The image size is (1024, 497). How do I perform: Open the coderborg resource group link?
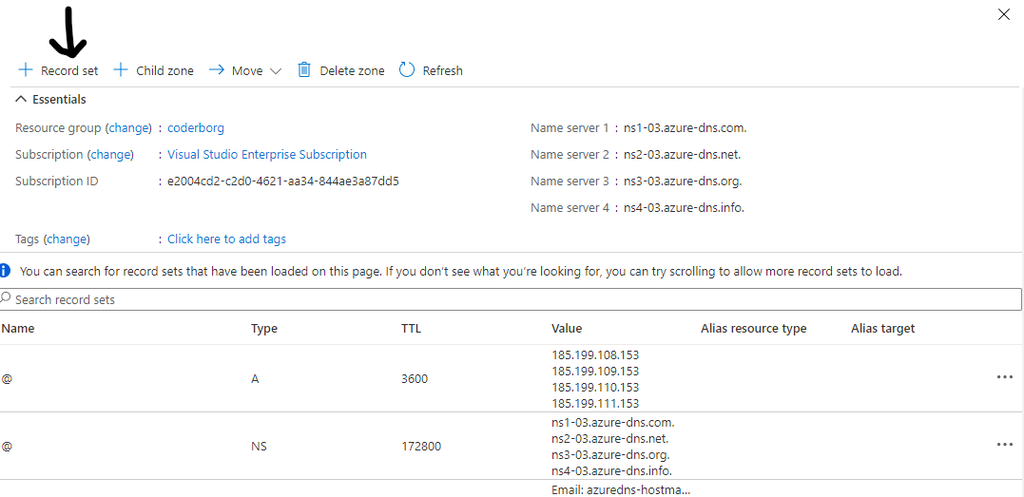coord(196,128)
